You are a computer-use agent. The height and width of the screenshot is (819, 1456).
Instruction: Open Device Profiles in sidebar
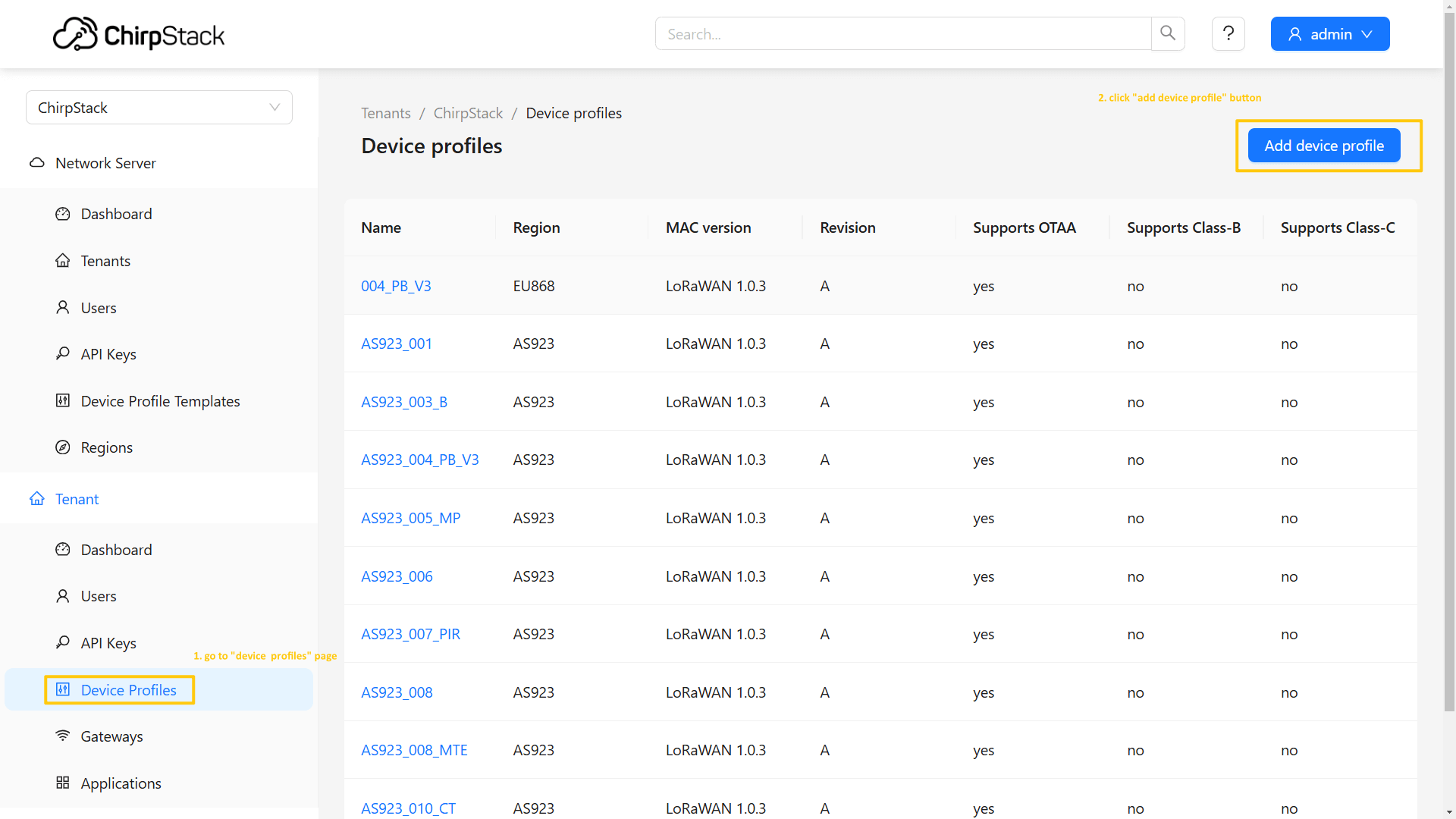(x=128, y=690)
